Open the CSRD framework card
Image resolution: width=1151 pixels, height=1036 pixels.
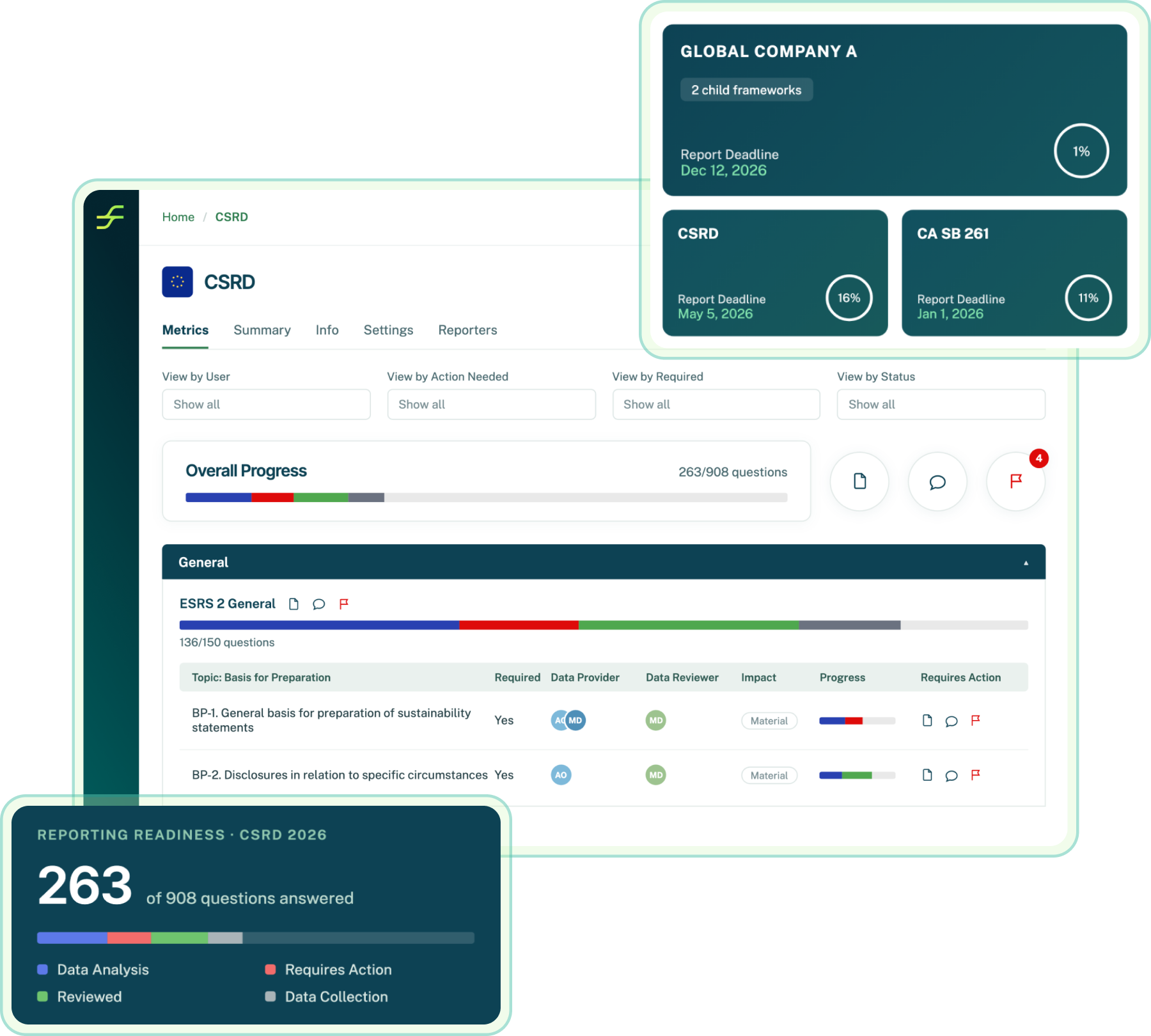pyautogui.click(x=775, y=273)
